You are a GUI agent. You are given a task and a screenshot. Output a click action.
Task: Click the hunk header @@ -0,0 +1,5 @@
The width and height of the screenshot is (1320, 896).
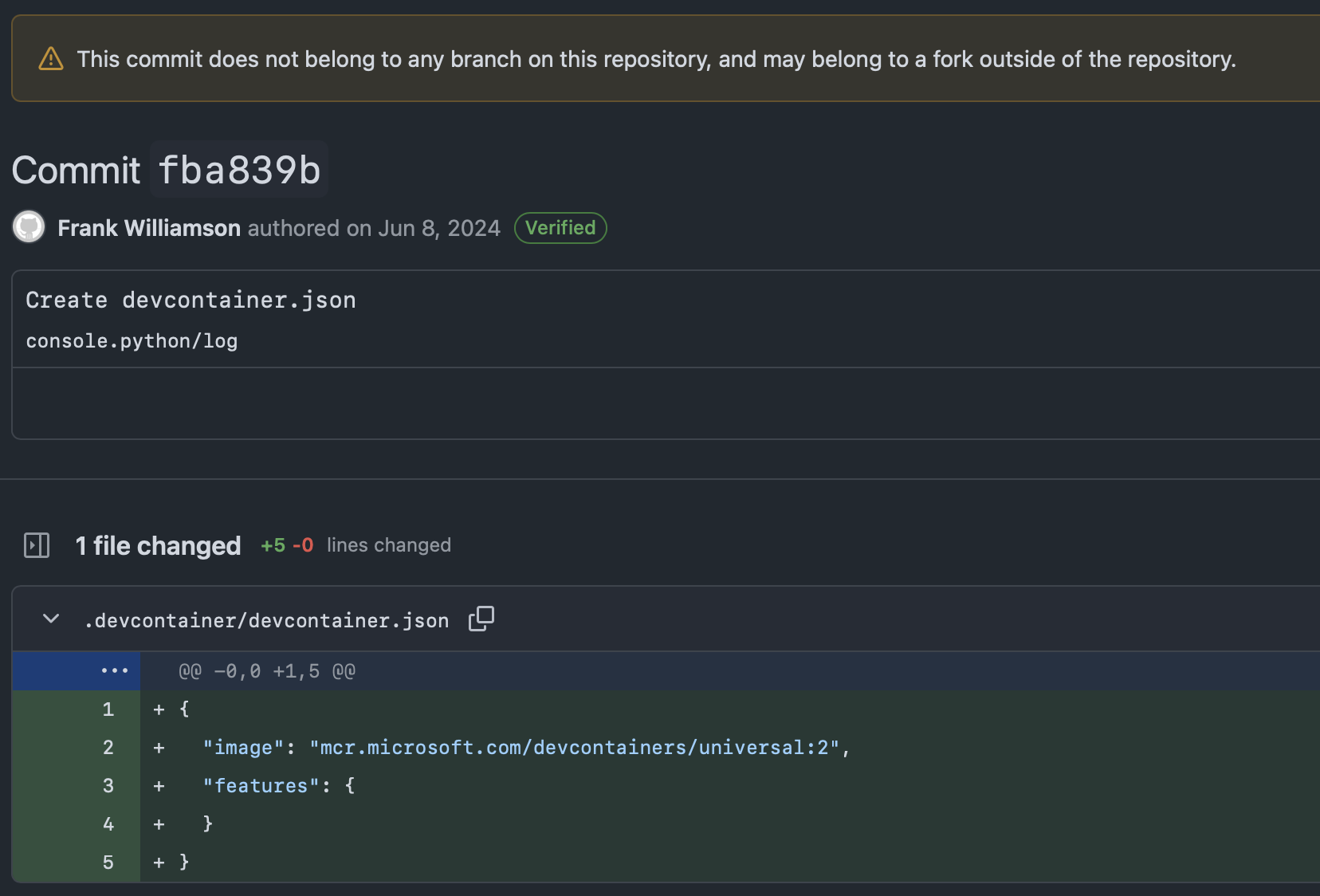(x=267, y=671)
